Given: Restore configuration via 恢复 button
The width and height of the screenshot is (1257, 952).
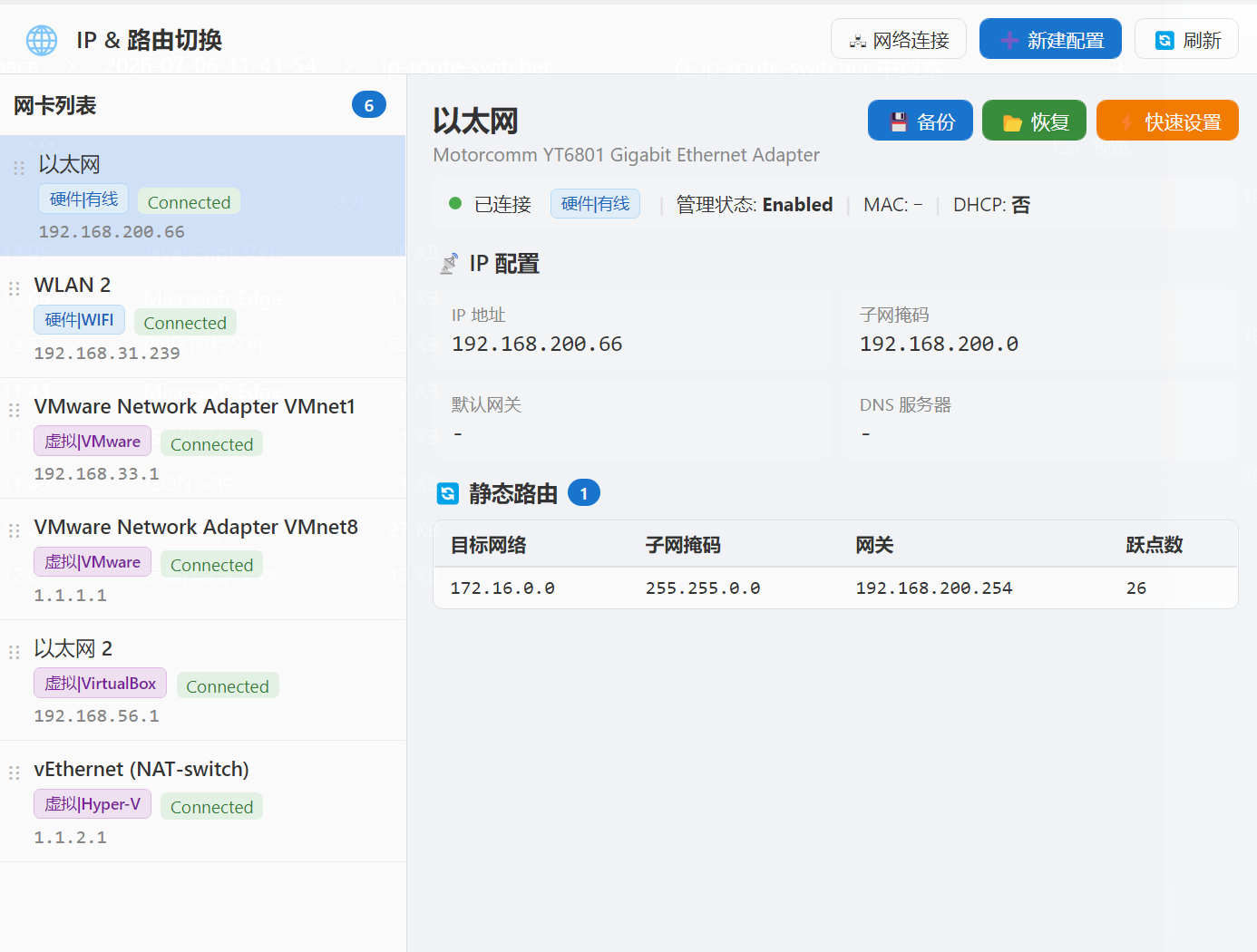Looking at the screenshot, I should (1034, 121).
